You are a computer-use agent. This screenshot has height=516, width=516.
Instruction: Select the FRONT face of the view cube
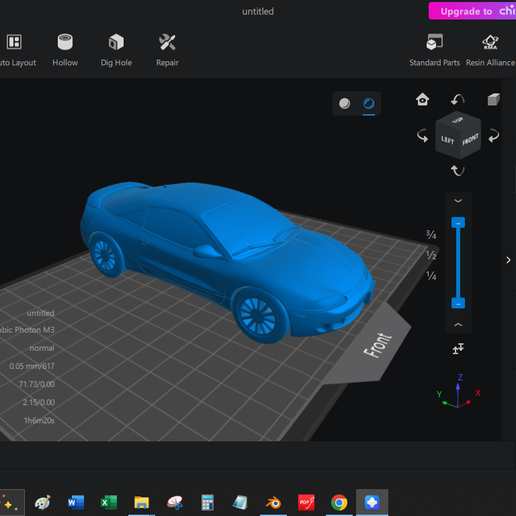click(x=470, y=140)
